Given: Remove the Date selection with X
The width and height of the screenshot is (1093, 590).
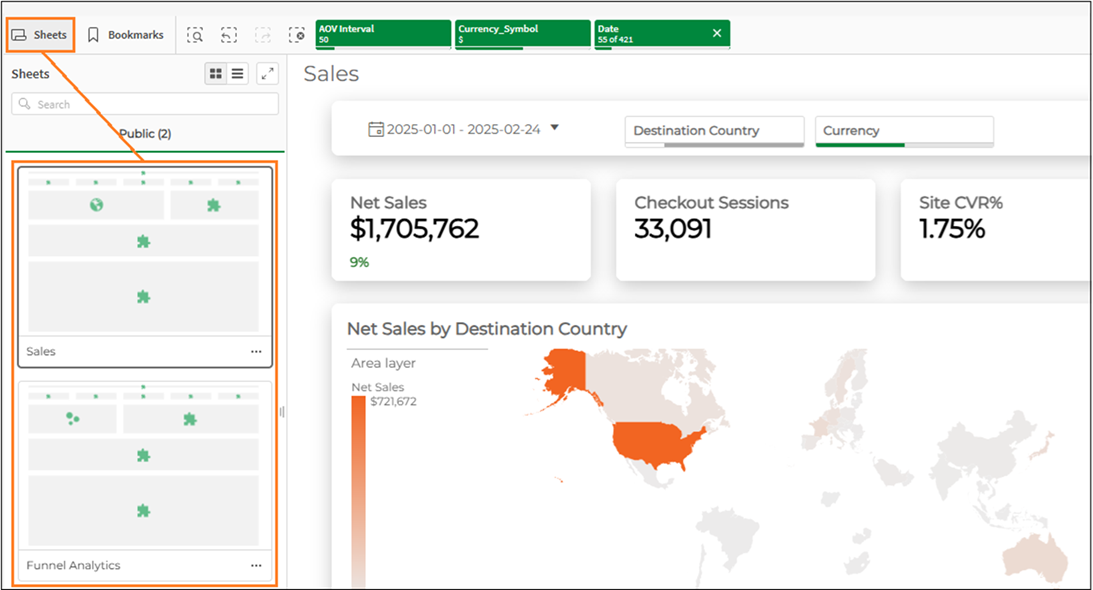Looking at the screenshot, I should pos(716,33).
